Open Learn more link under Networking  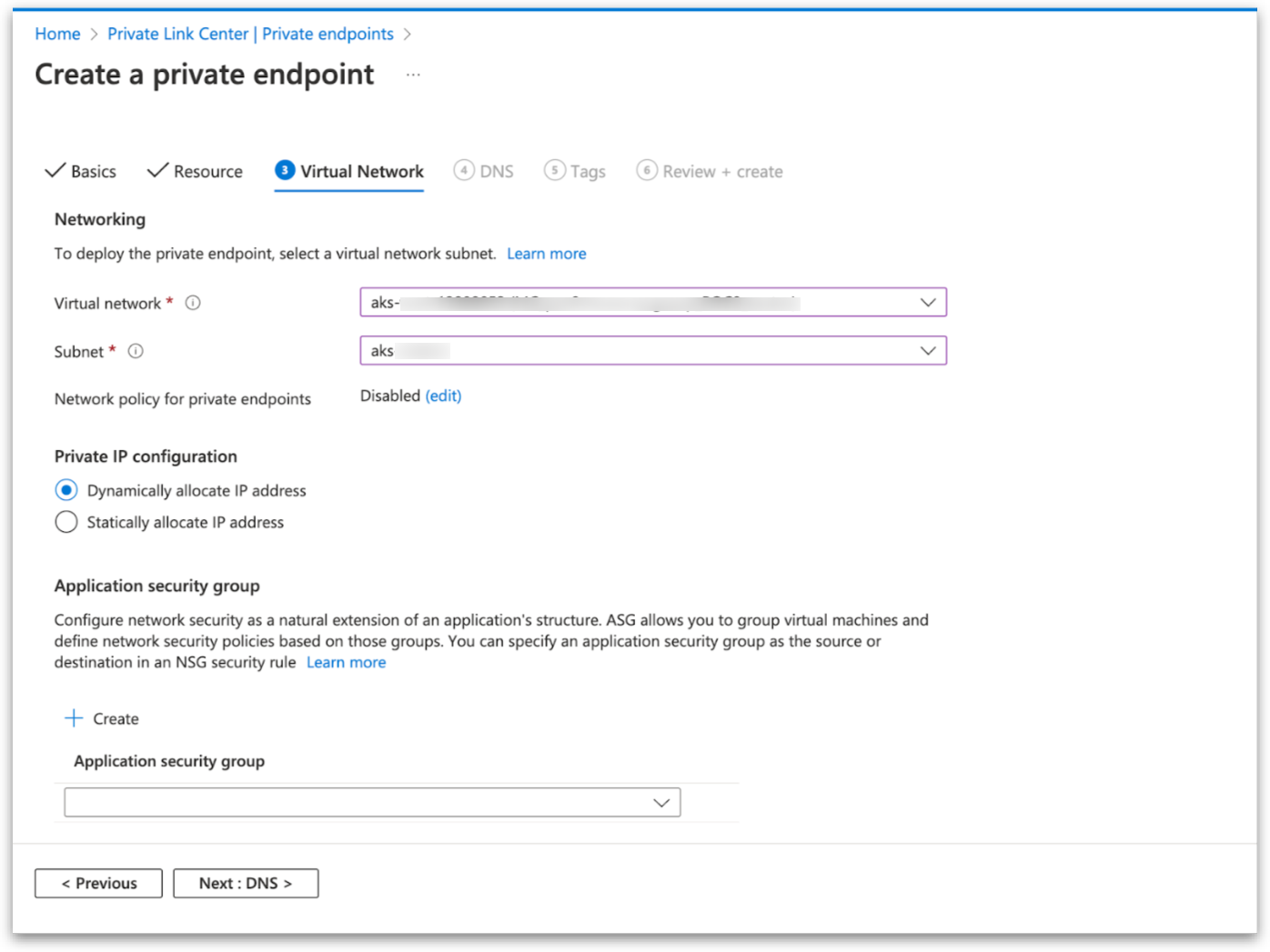546,255
